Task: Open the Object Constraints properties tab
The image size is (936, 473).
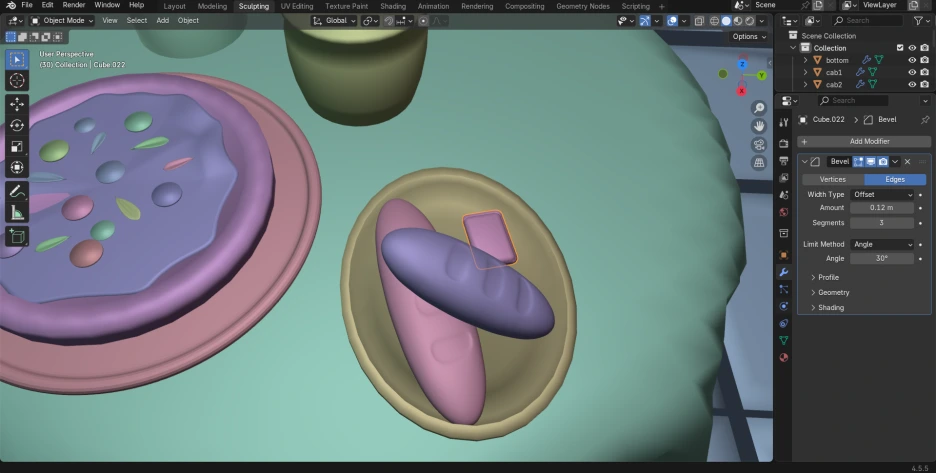Action: (784, 323)
